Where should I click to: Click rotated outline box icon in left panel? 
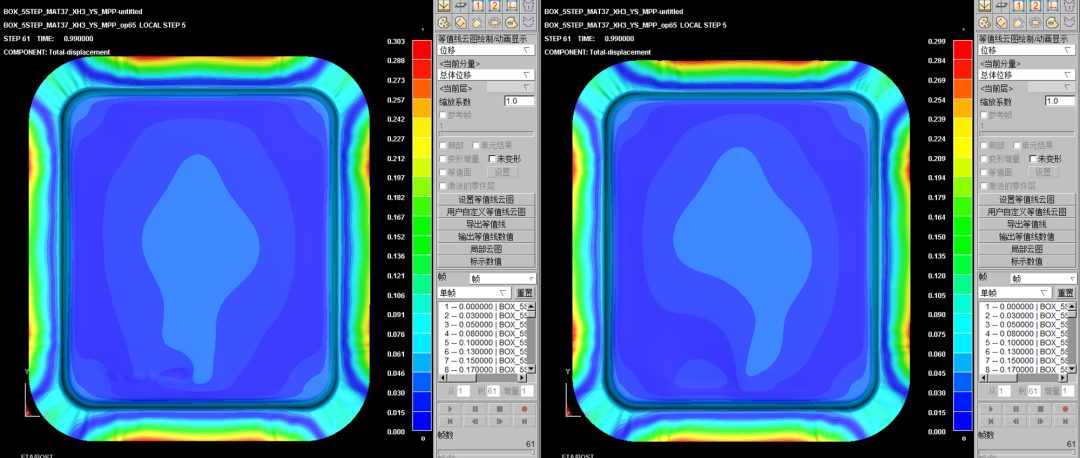pyautogui.click(x=477, y=22)
